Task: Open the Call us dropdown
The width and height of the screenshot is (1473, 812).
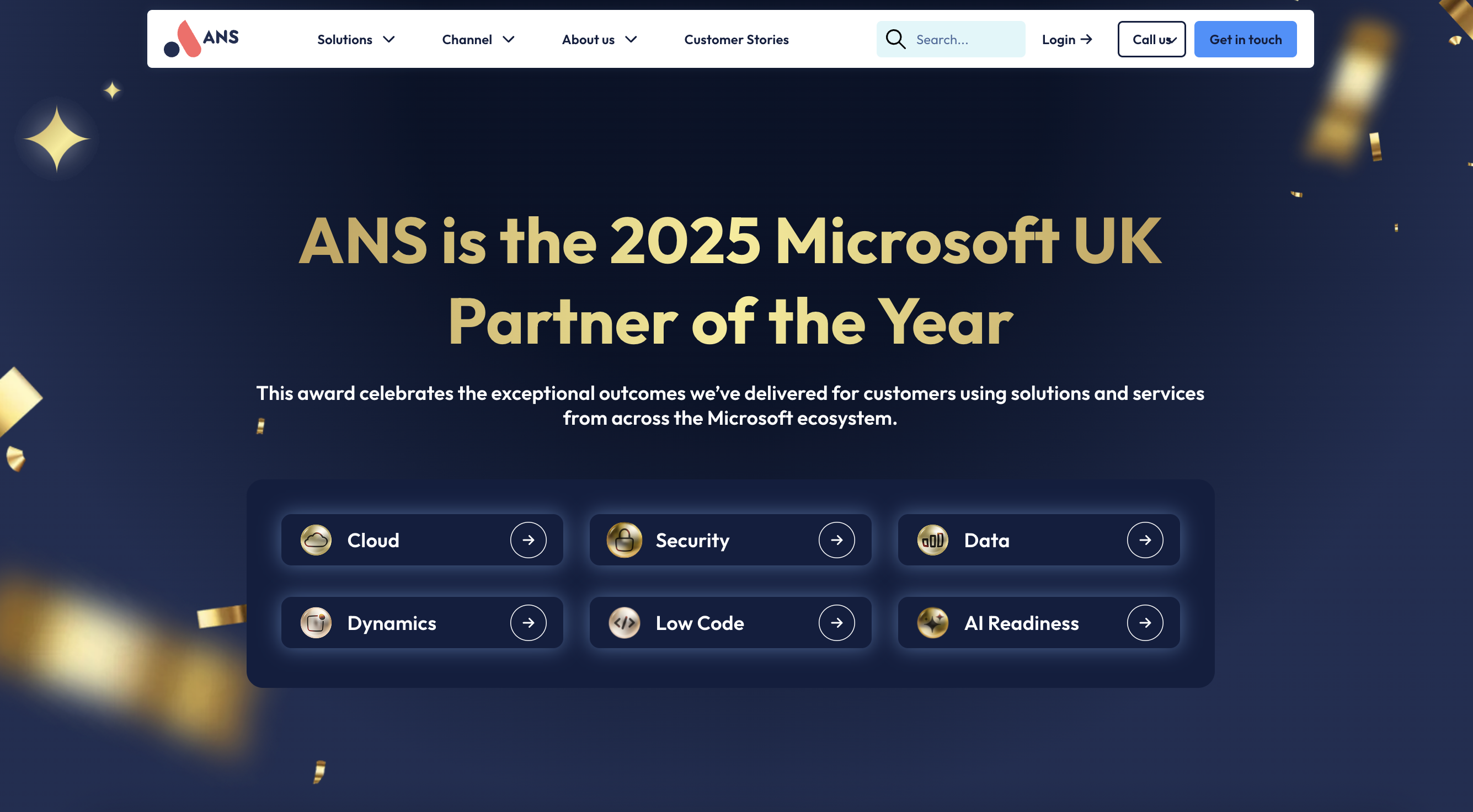Action: [x=1151, y=40]
